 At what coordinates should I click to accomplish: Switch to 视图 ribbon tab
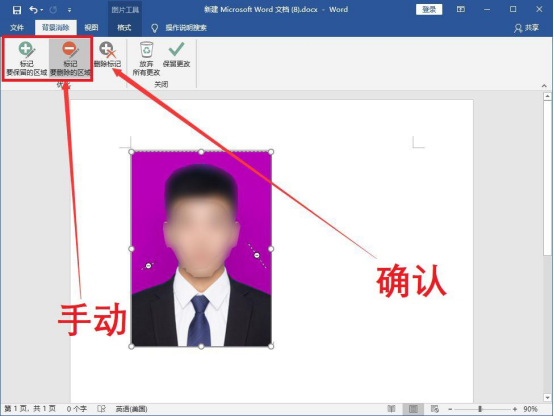click(91, 28)
